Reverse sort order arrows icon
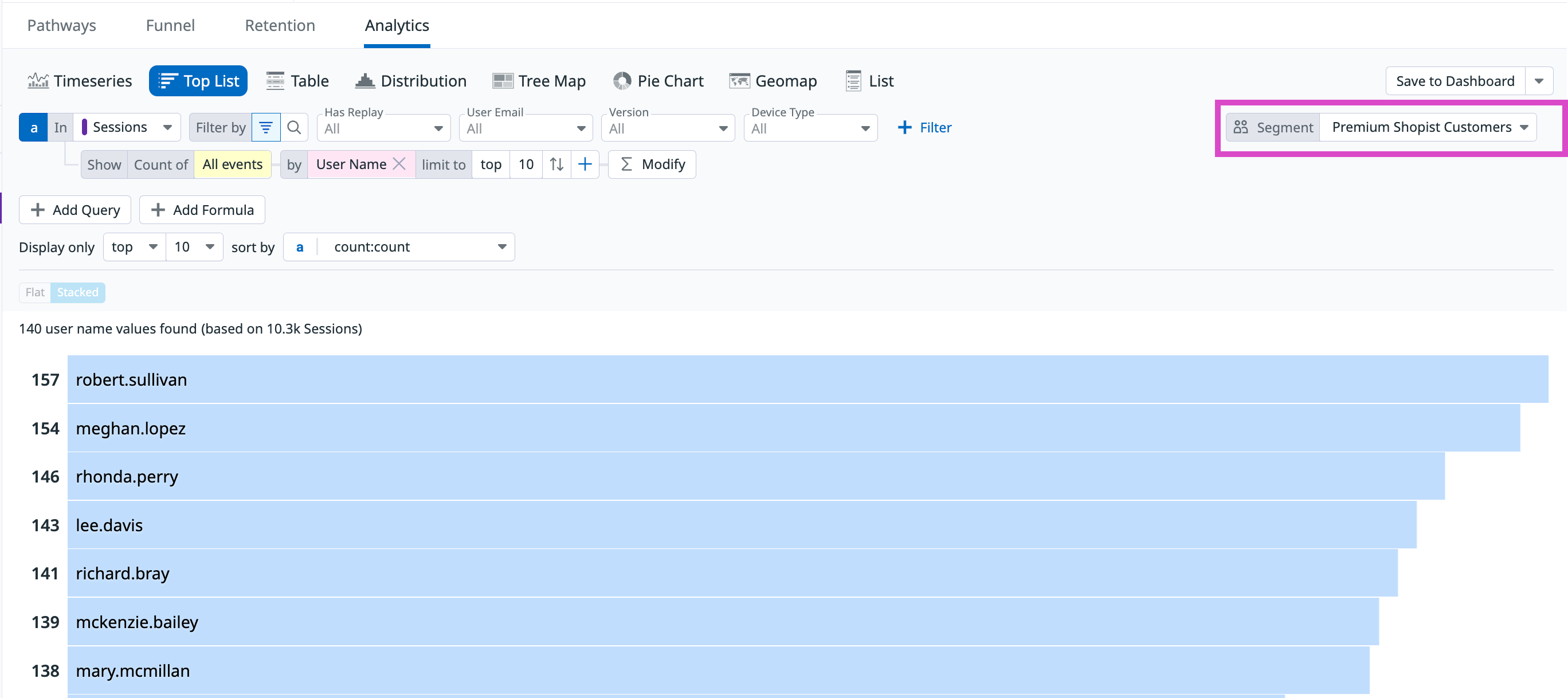Viewport: 1568px width, 698px height. [556, 164]
